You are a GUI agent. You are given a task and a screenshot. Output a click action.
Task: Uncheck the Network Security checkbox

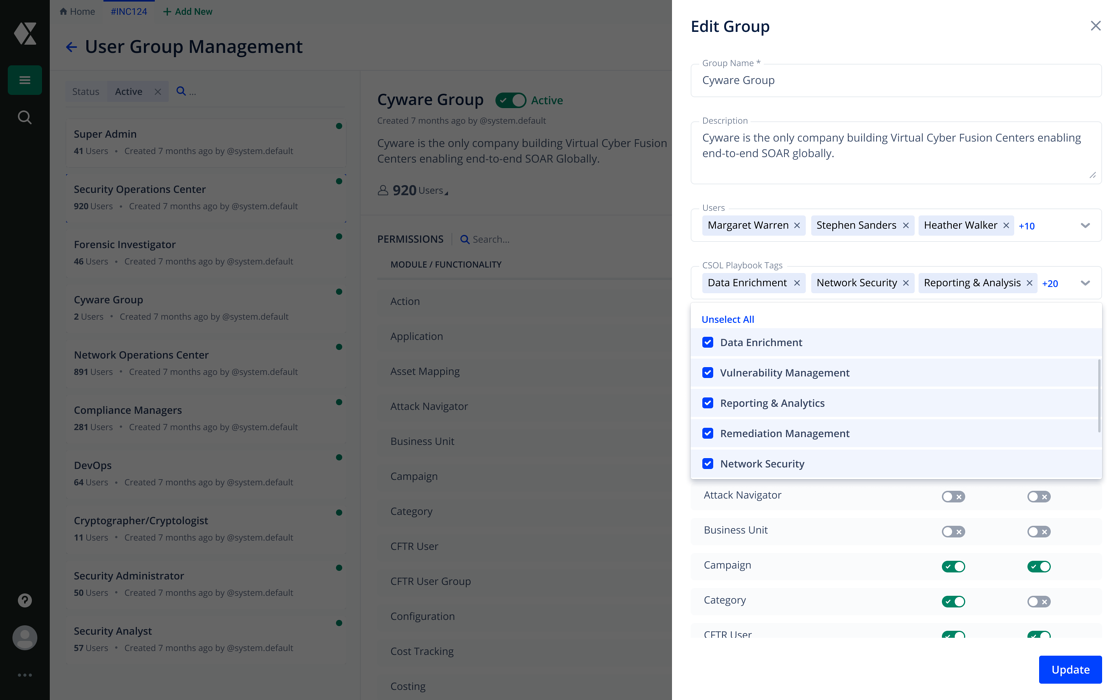coord(708,464)
